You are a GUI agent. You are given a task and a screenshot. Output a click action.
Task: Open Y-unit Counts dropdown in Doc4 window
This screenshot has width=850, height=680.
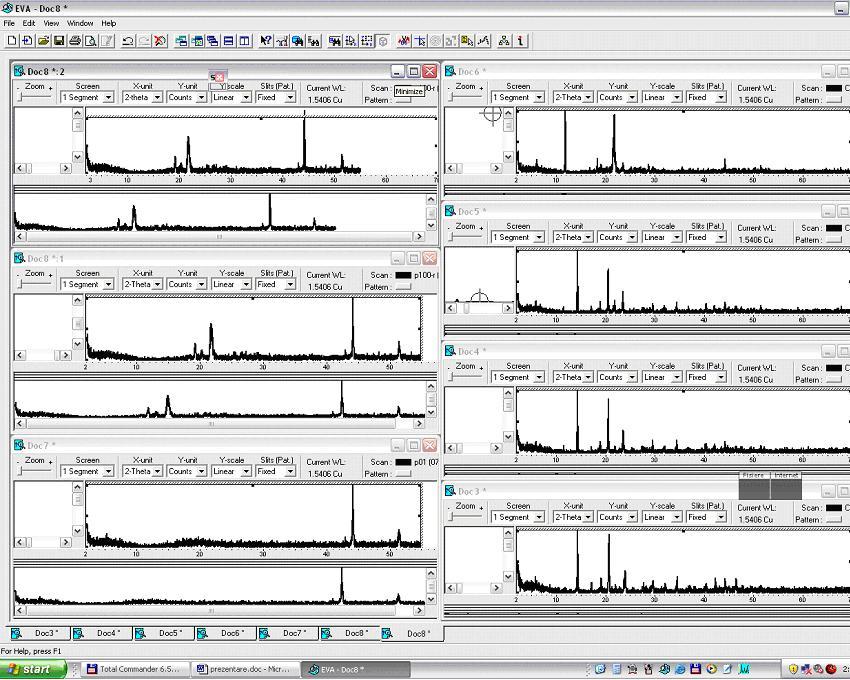pos(618,377)
